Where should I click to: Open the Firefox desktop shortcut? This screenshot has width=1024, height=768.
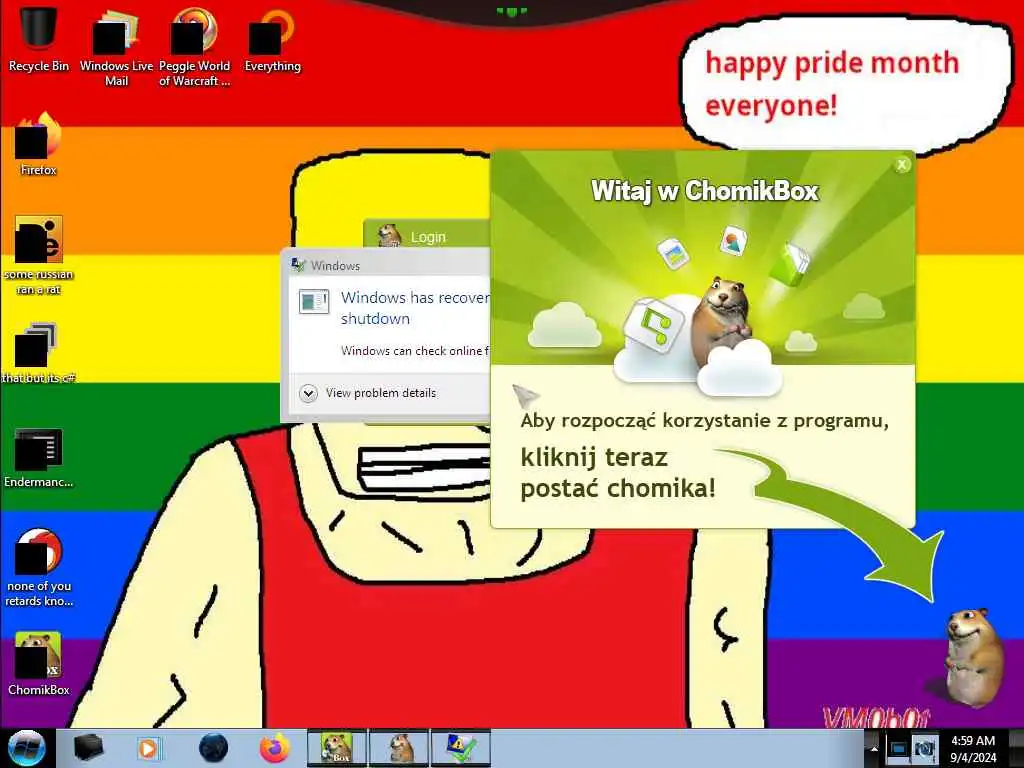(x=39, y=144)
